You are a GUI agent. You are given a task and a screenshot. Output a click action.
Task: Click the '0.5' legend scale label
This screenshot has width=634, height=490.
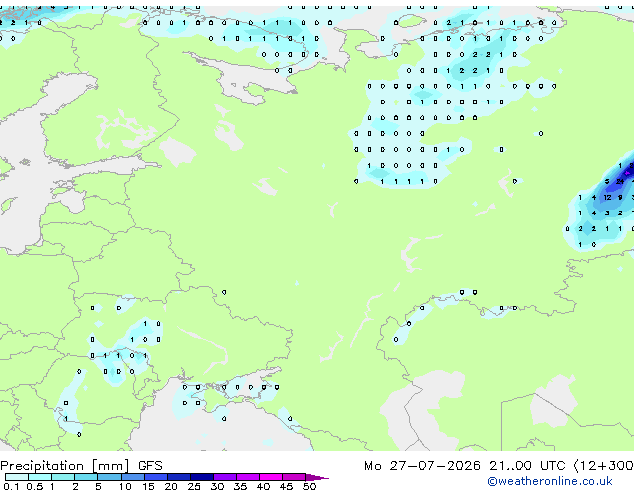(34, 486)
